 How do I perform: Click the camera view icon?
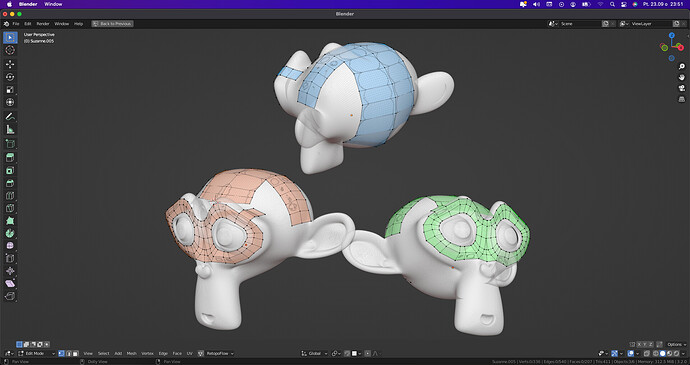pyautogui.click(x=682, y=88)
